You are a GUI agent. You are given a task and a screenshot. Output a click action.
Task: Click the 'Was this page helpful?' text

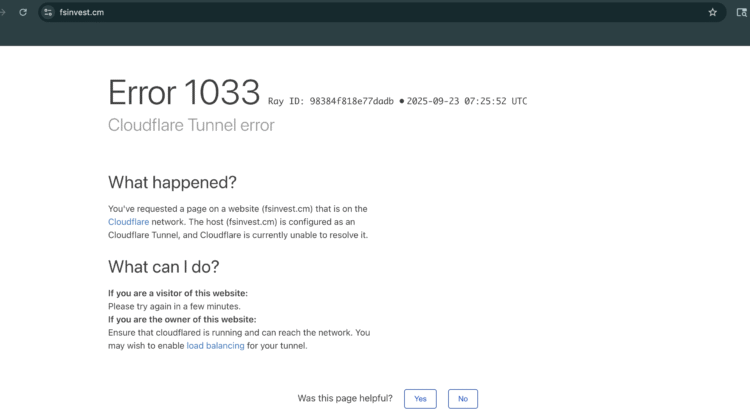pyautogui.click(x=345, y=398)
